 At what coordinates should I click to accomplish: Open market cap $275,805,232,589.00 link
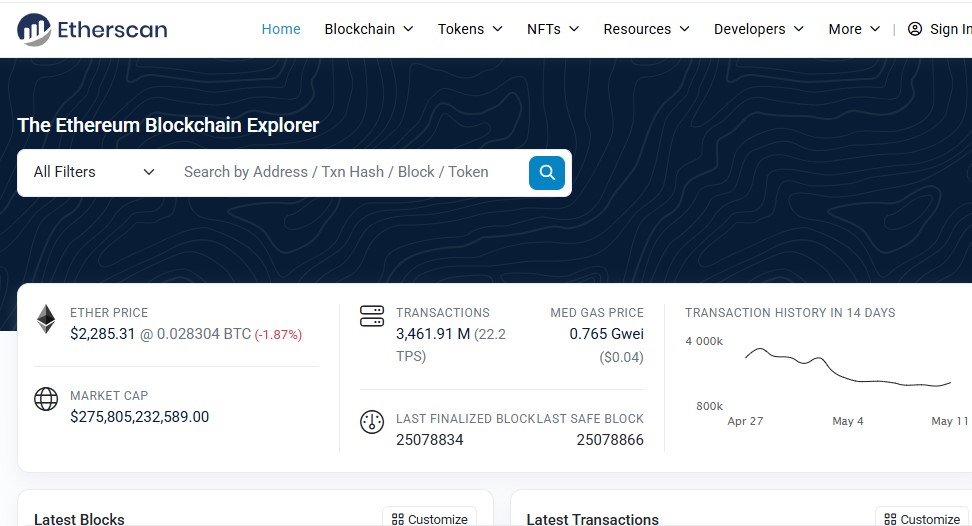click(139, 417)
